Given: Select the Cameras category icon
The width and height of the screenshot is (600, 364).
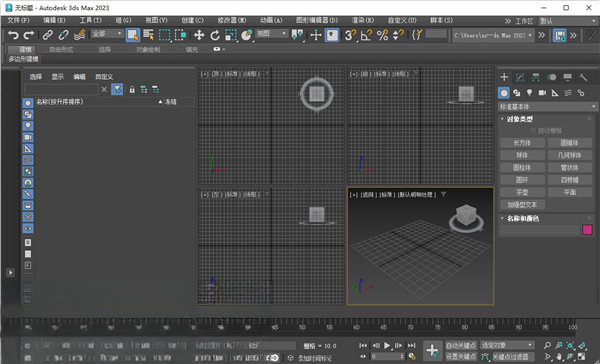Looking at the screenshot, I should point(542,93).
